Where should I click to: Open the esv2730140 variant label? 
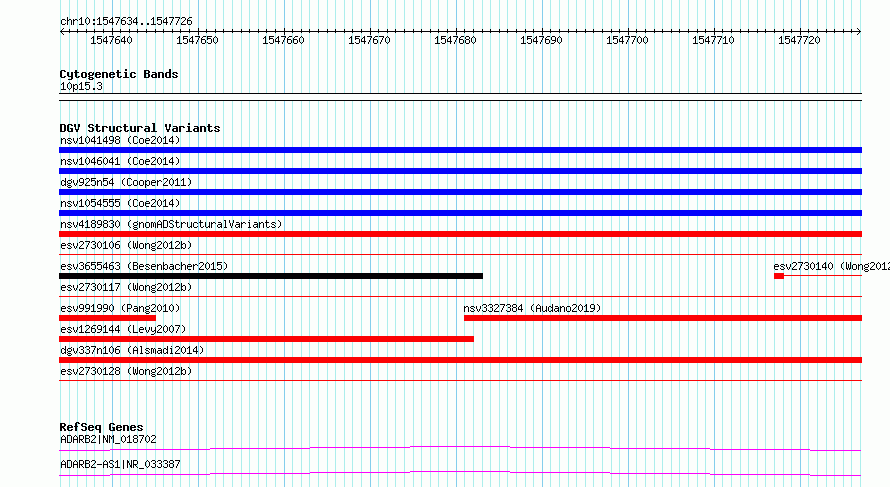[832, 266]
